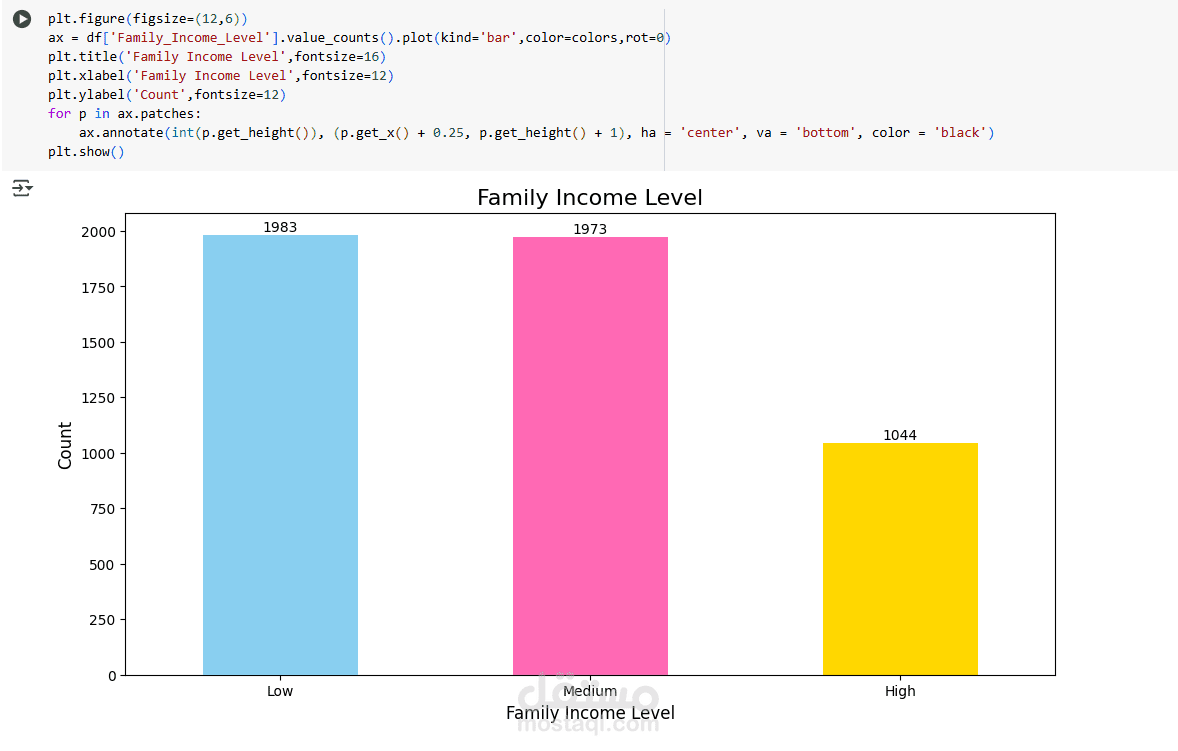Place cursor on the plt.show() line
The image size is (1178, 751).
click(86, 152)
